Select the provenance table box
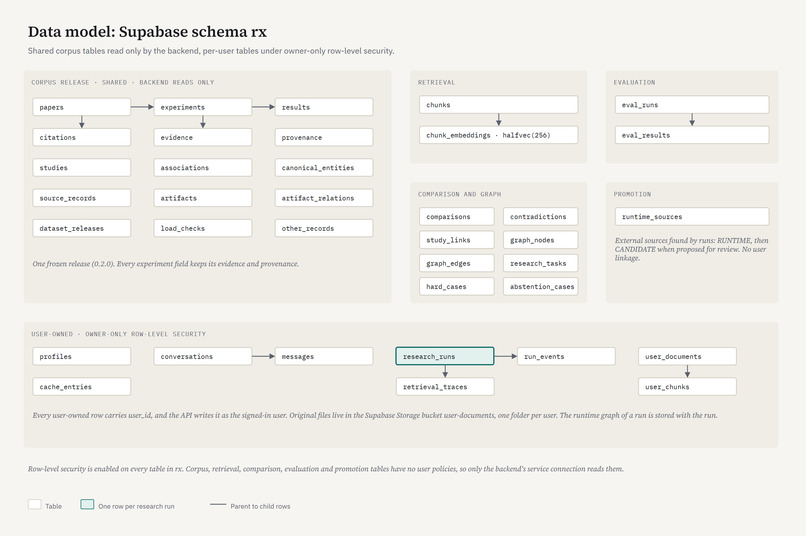The height and width of the screenshot is (536, 806). [x=324, y=137]
